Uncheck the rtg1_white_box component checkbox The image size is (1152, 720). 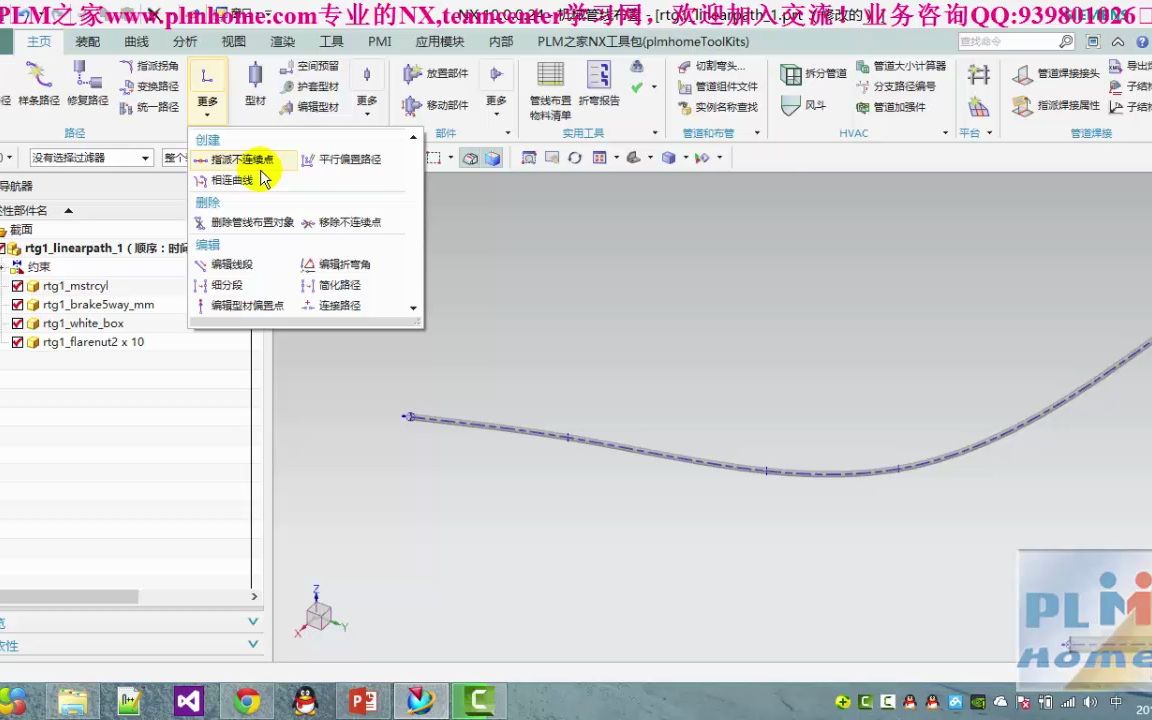point(18,323)
